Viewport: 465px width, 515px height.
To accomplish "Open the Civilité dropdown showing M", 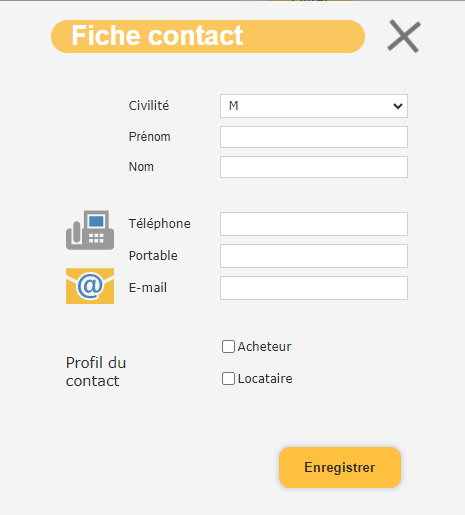I will [x=314, y=106].
